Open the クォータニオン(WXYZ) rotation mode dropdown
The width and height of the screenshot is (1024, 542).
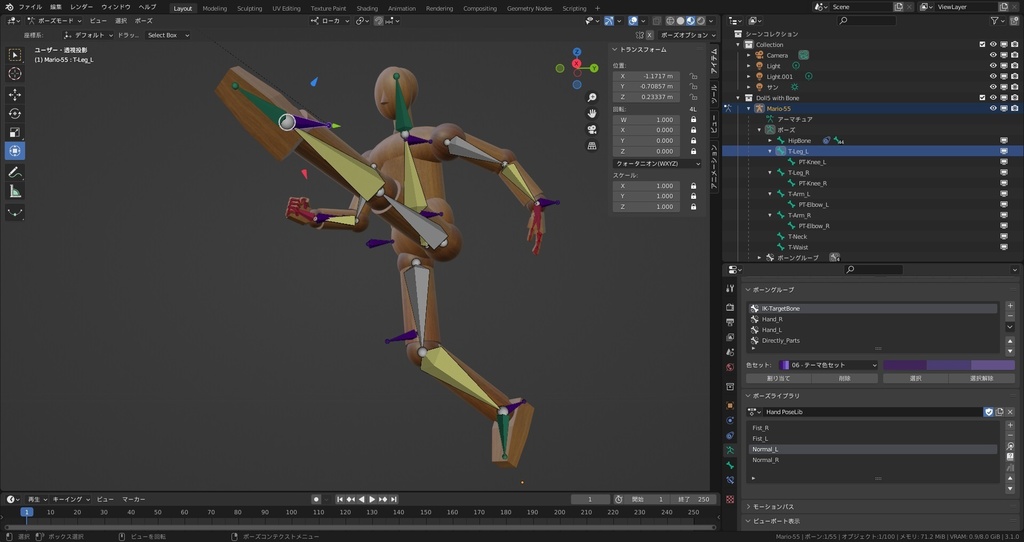click(657, 163)
